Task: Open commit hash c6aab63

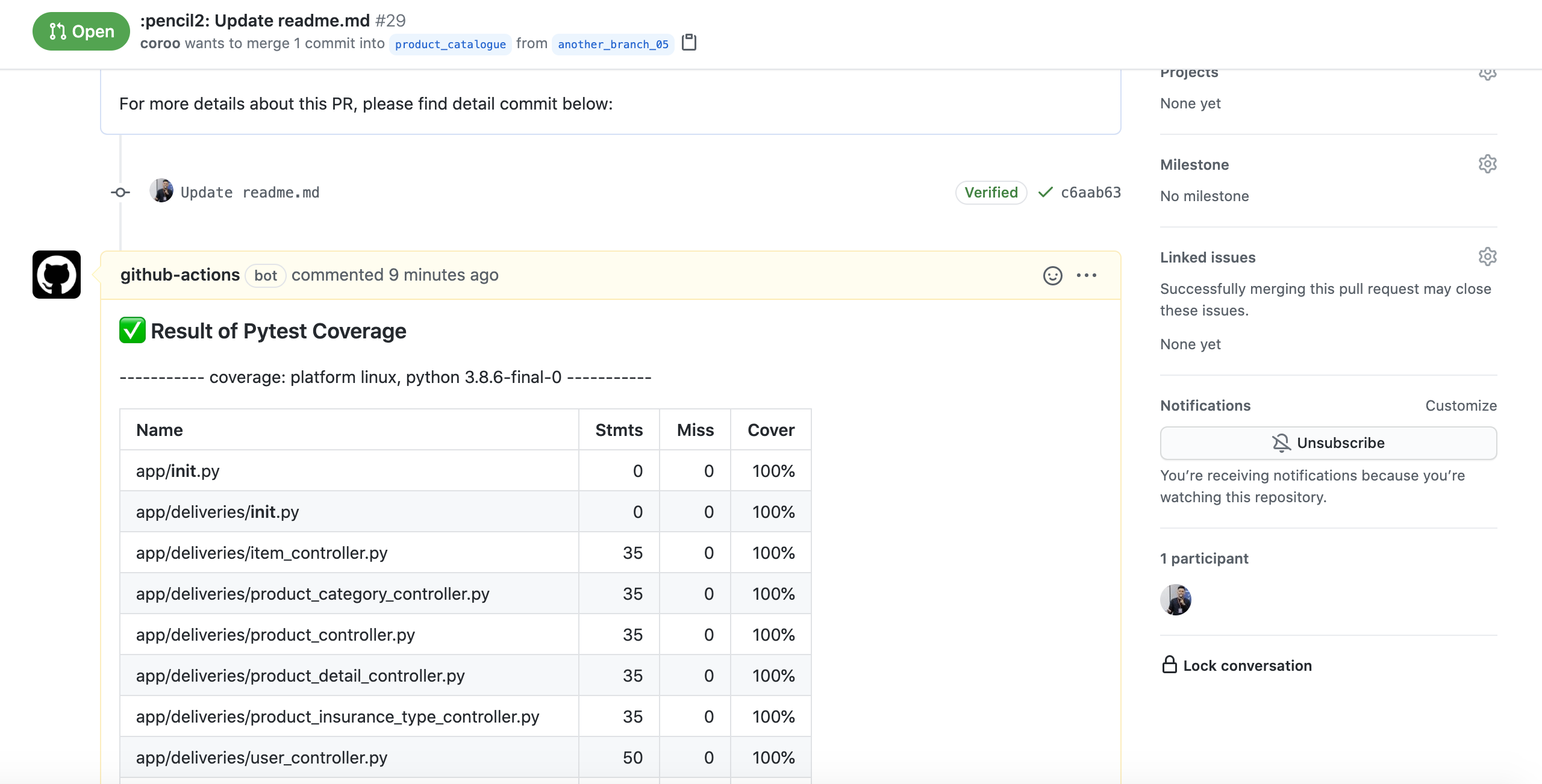Action: pos(1091,192)
